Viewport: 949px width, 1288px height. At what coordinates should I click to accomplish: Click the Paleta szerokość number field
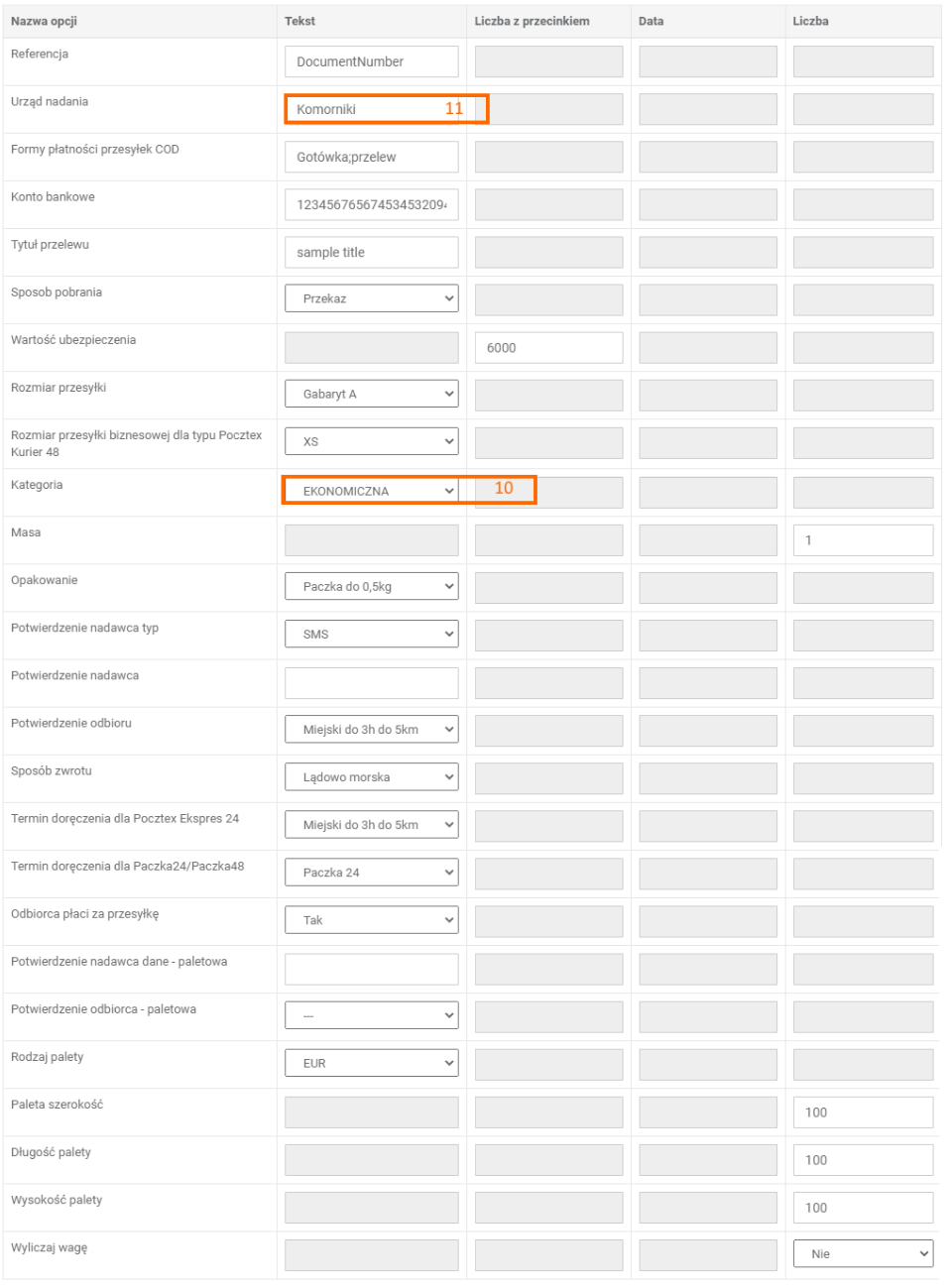coord(863,1112)
